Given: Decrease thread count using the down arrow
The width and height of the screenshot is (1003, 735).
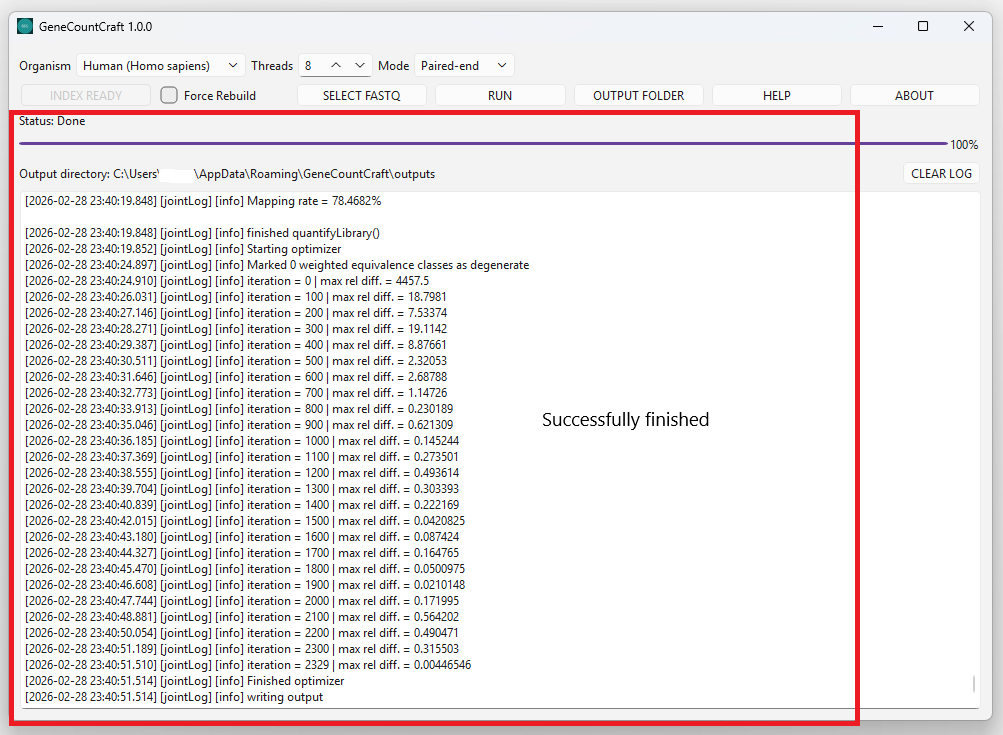Looking at the screenshot, I should (360, 65).
